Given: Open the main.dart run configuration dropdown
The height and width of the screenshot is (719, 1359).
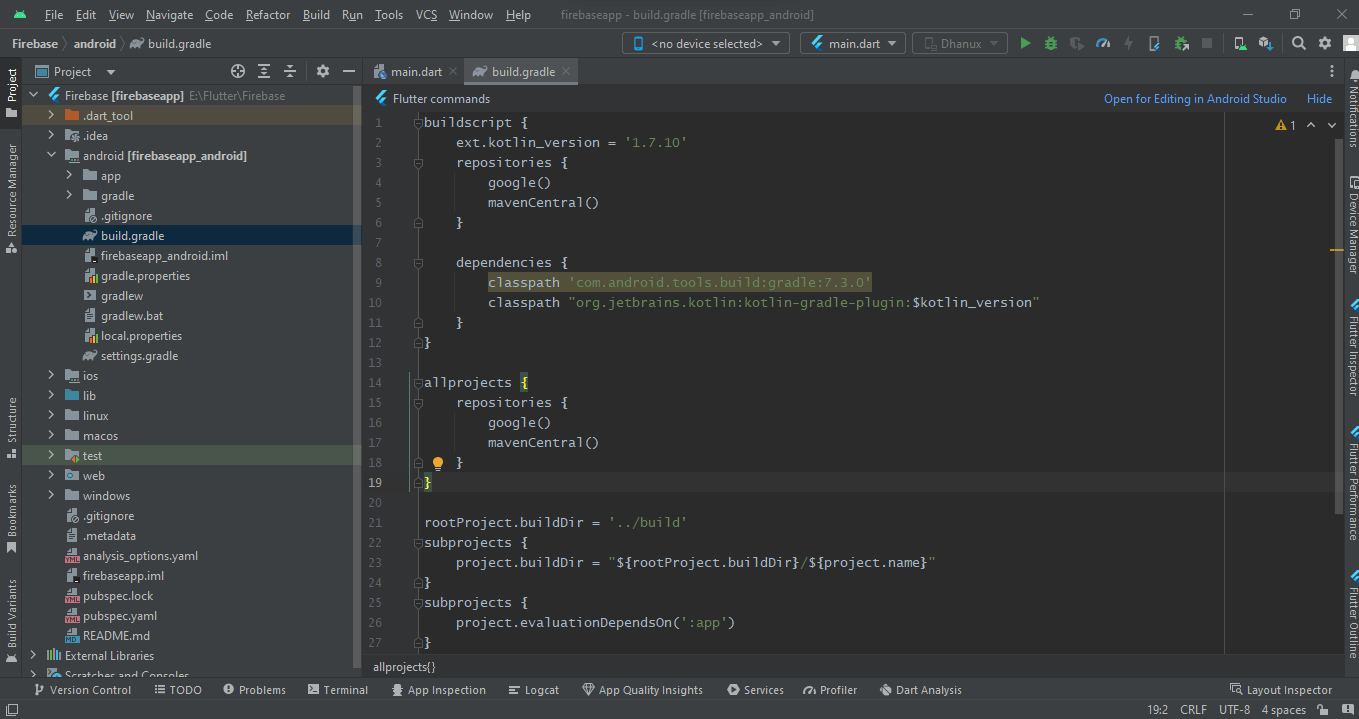Looking at the screenshot, I should 853,44.
